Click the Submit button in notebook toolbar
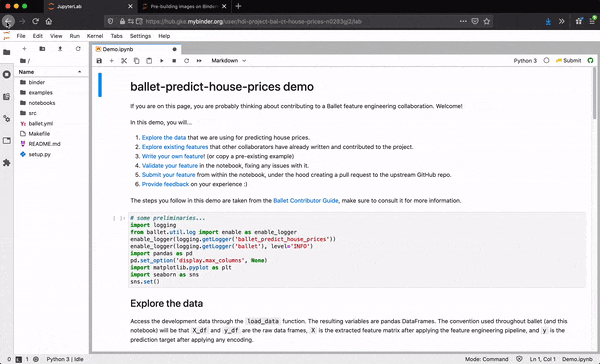This screenshot has height=364, width=600. pos(569,60)
